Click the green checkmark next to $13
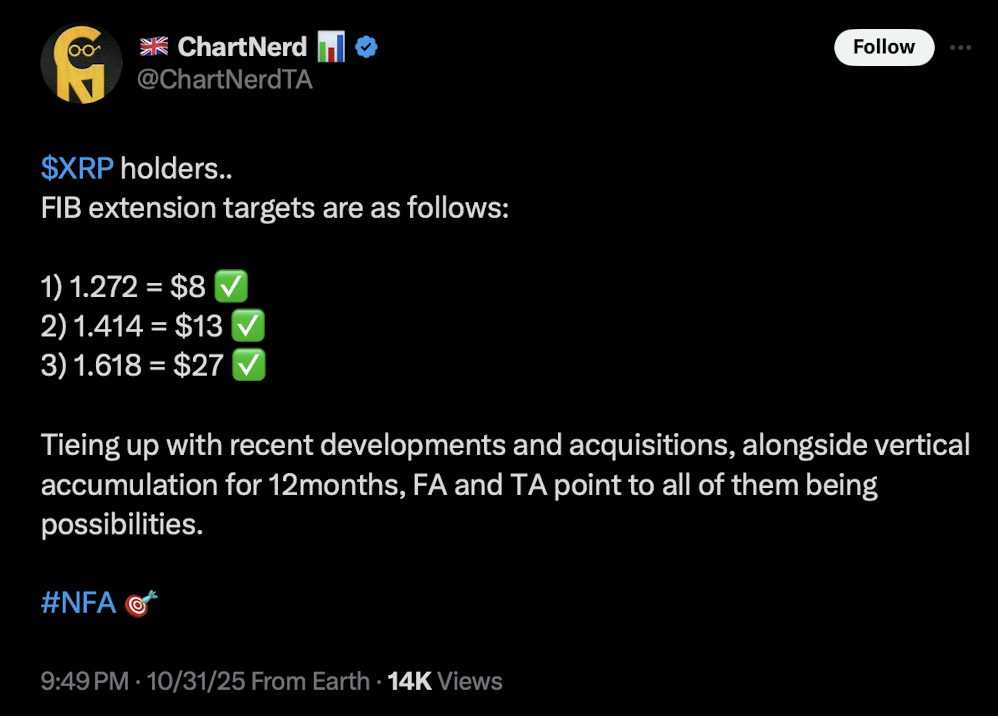This screenshot has width=998, height=716. tap(248, 326)
